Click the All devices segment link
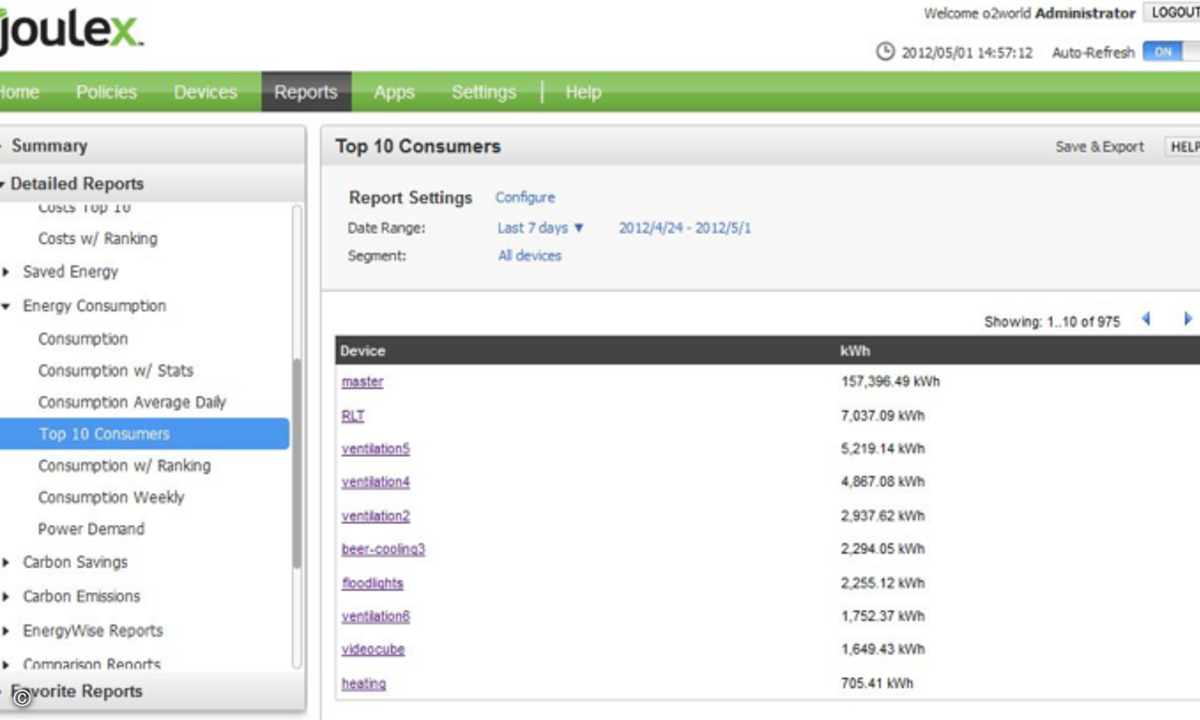The image size is (1200, 720). (530, 256)
